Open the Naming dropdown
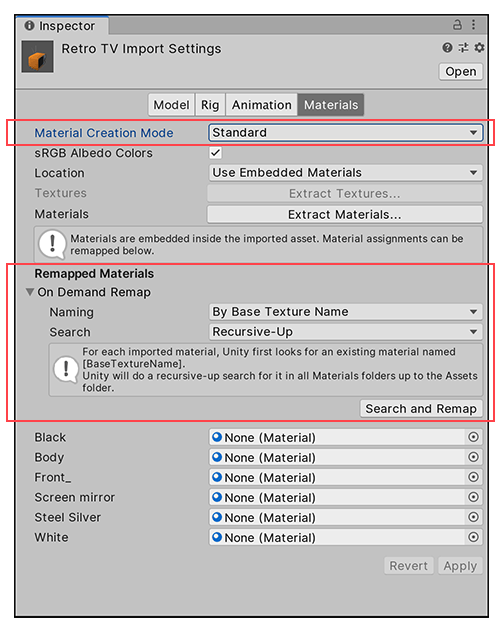 (x=345, y=312)
